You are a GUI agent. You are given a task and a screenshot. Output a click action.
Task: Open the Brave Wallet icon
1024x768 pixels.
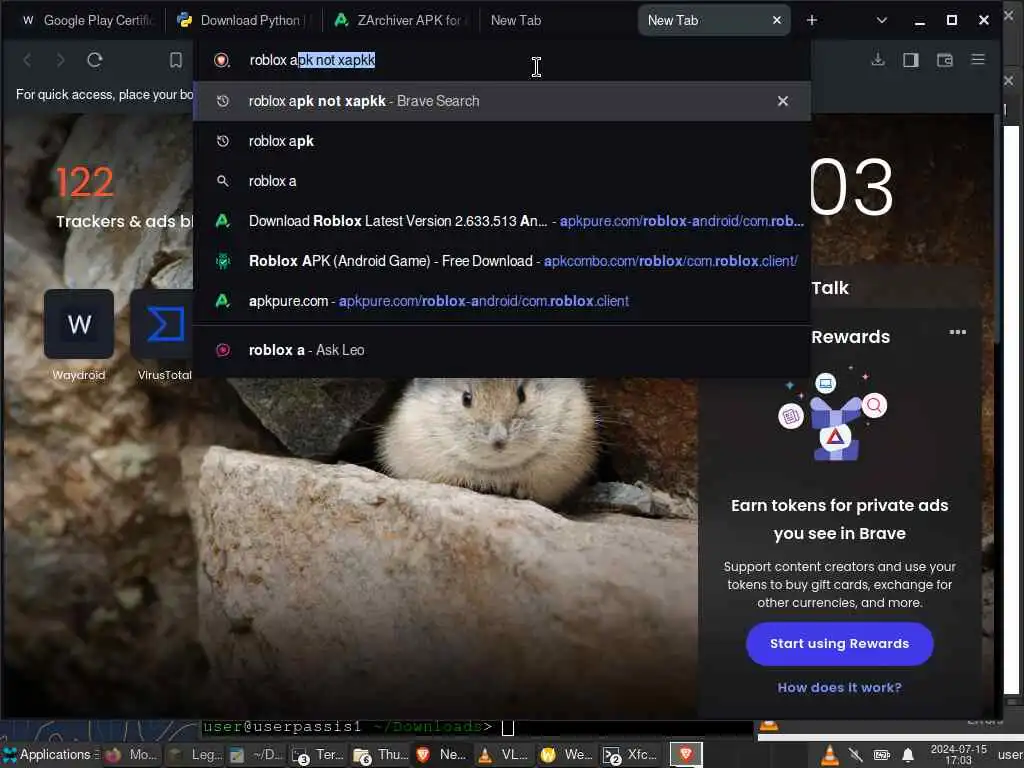(x=944, y=60)
